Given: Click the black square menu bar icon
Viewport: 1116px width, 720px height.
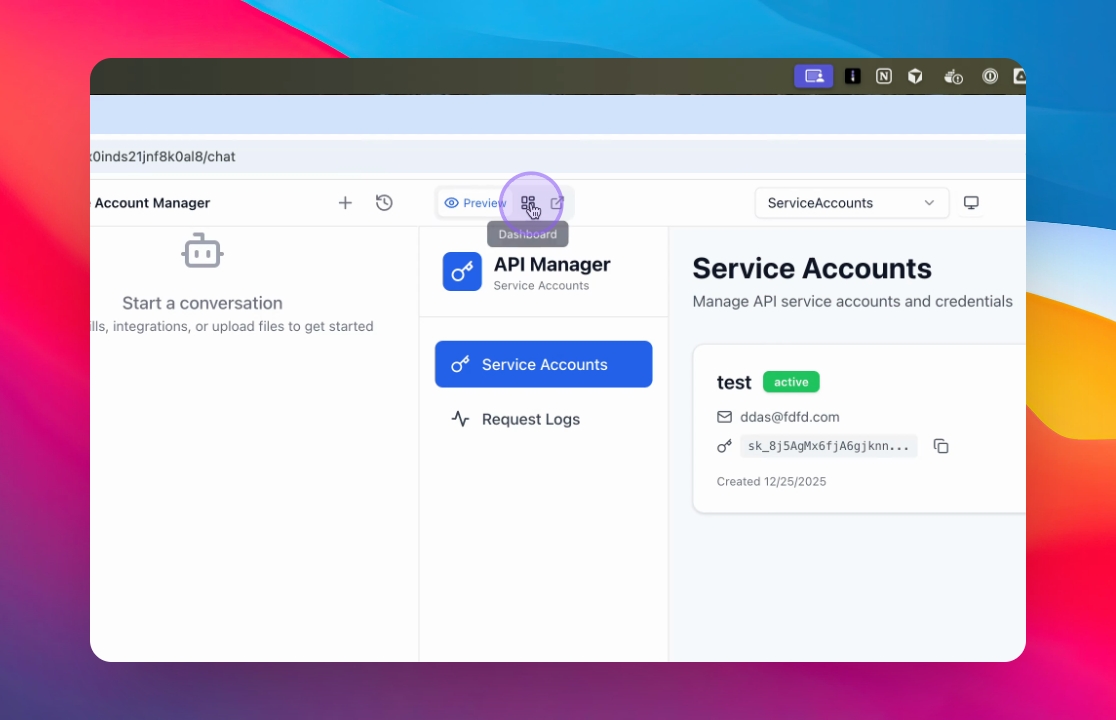Looking at the screenshot, I should (x=853, y=76).
